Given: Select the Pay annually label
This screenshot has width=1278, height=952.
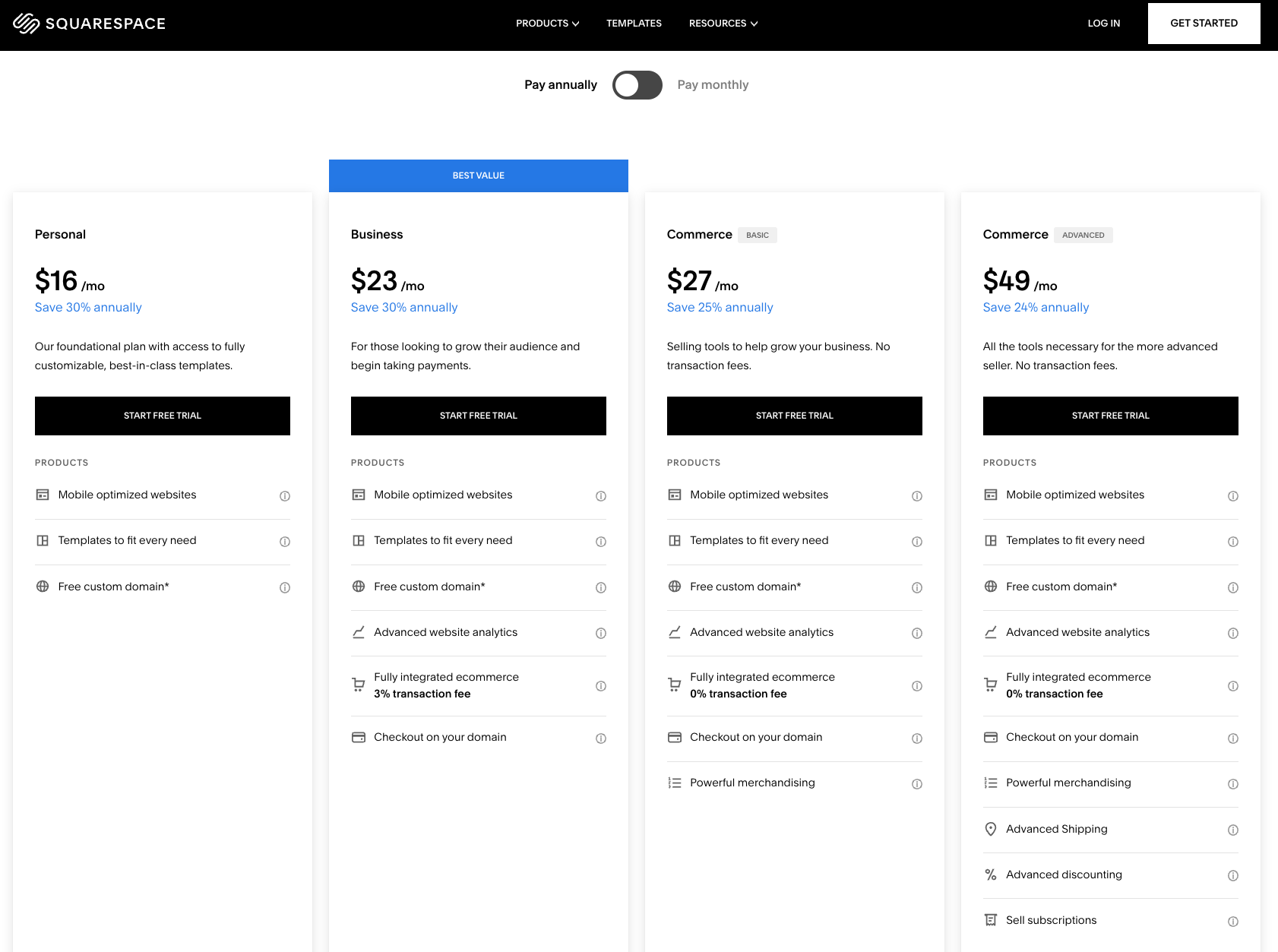Looking at the screenshot, I should 561,85.
